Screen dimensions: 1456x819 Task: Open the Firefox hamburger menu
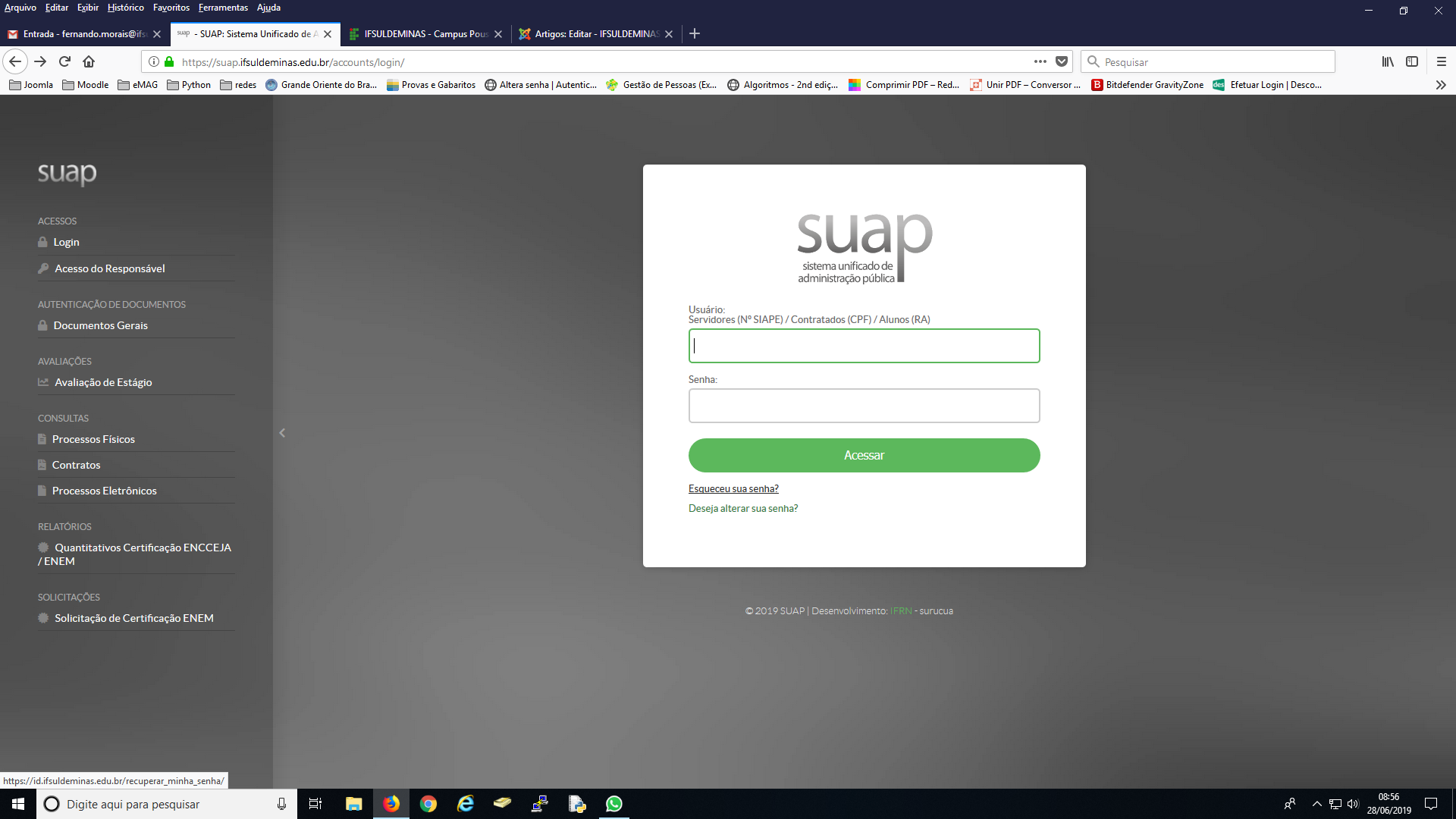pos(1441,61)
